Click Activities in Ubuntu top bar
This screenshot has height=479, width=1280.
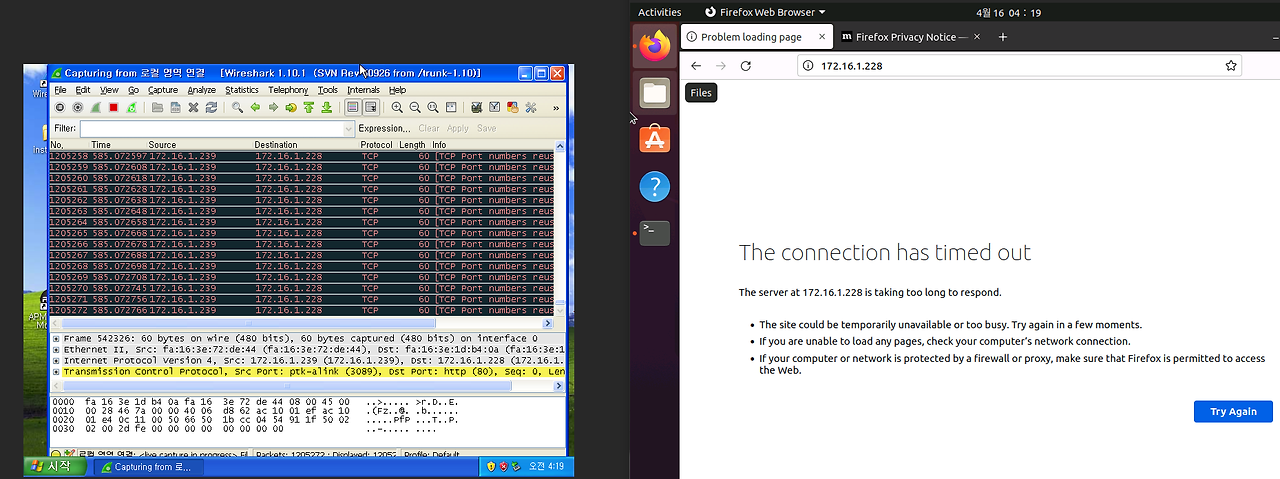(659, 12)
